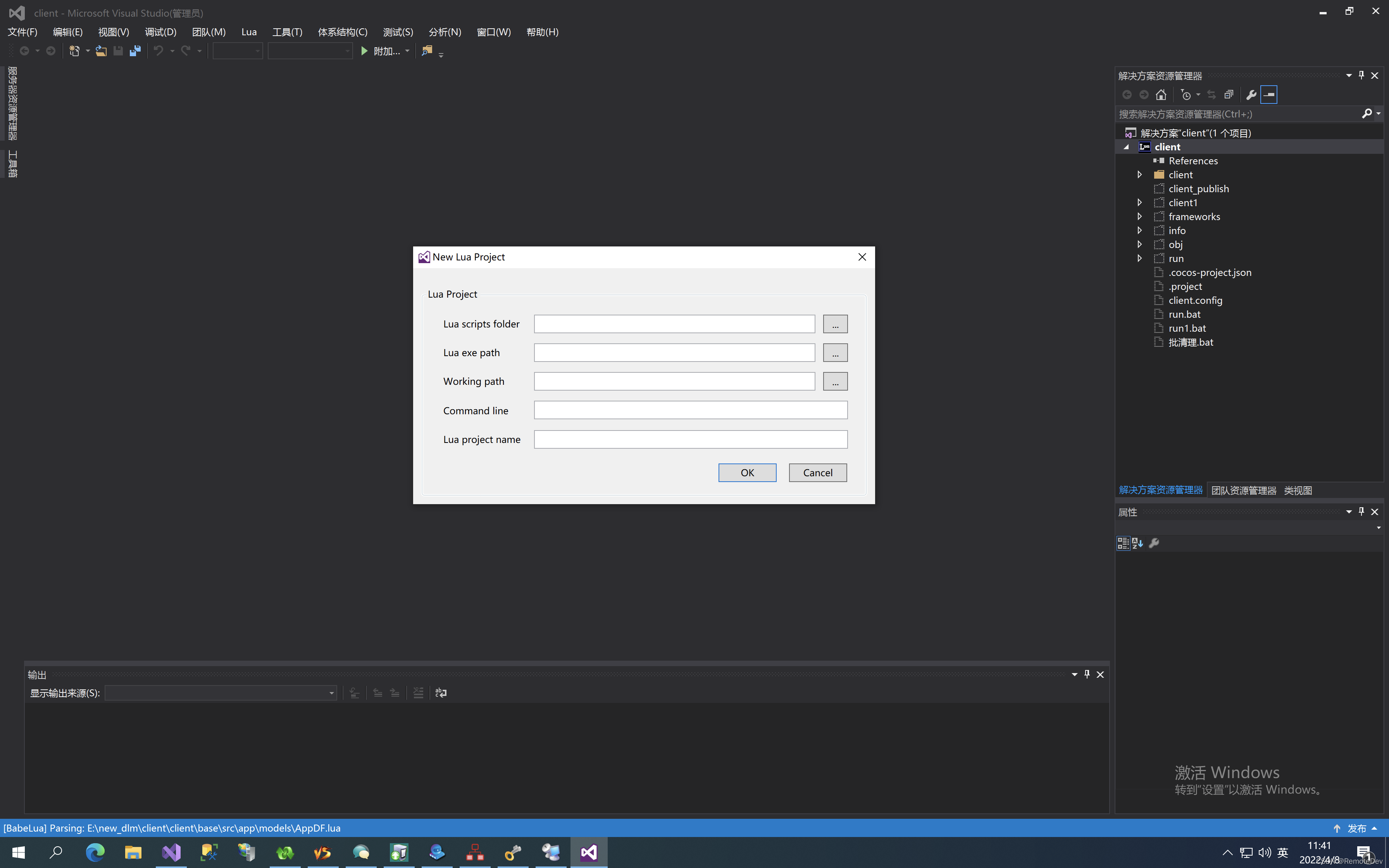Open the Lua menu
1389x868 pixels.
pyautogui.click(x=248, y=32)
